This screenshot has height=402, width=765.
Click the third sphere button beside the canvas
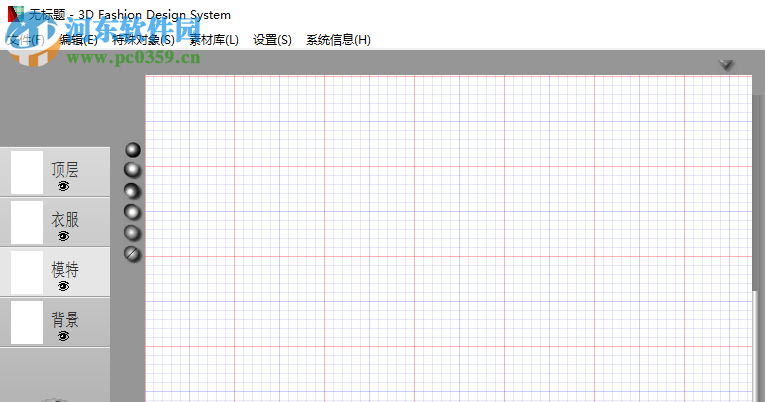point(132,191)
